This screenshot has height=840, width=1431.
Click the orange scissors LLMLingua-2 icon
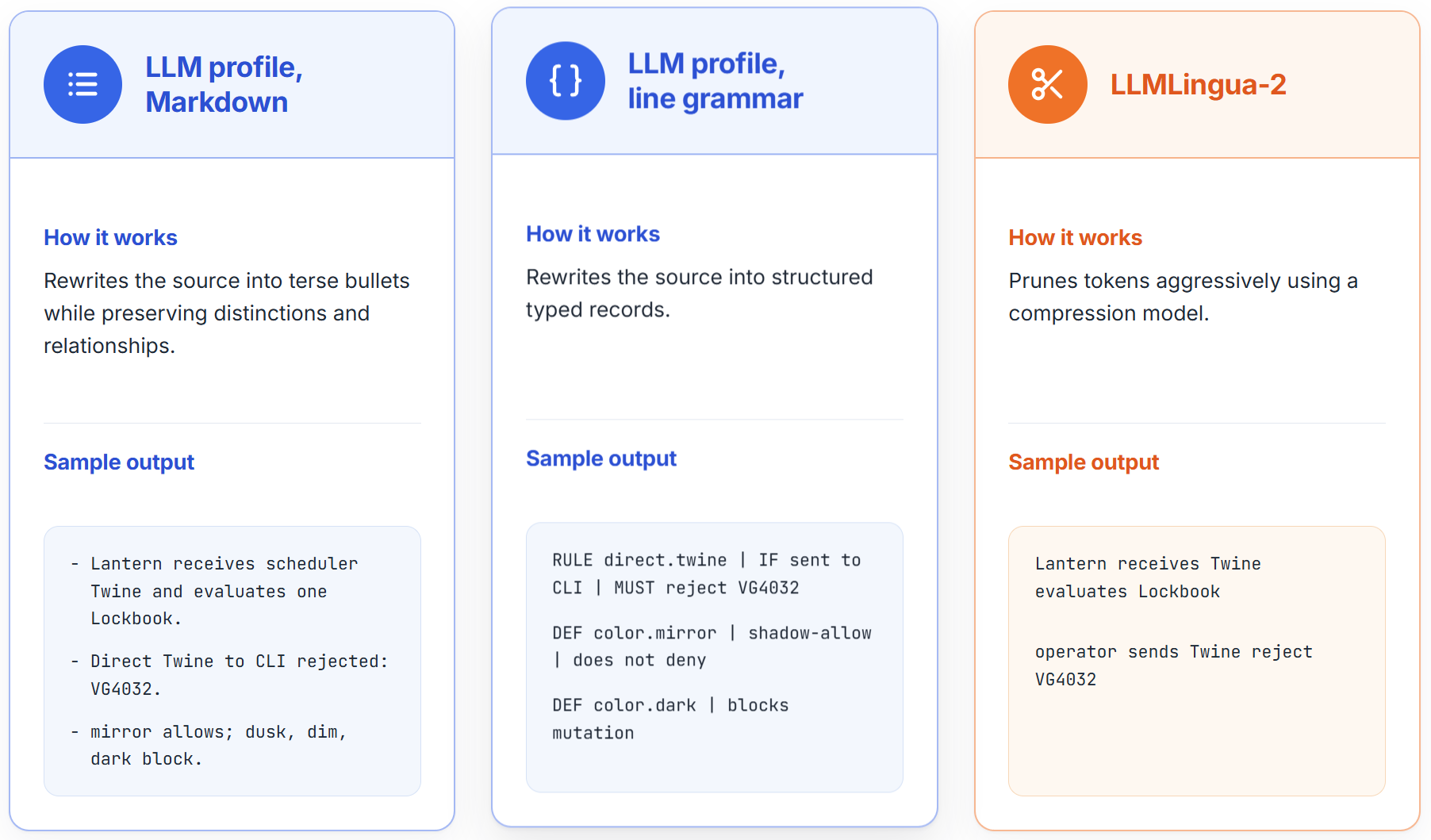(1048, 84)
